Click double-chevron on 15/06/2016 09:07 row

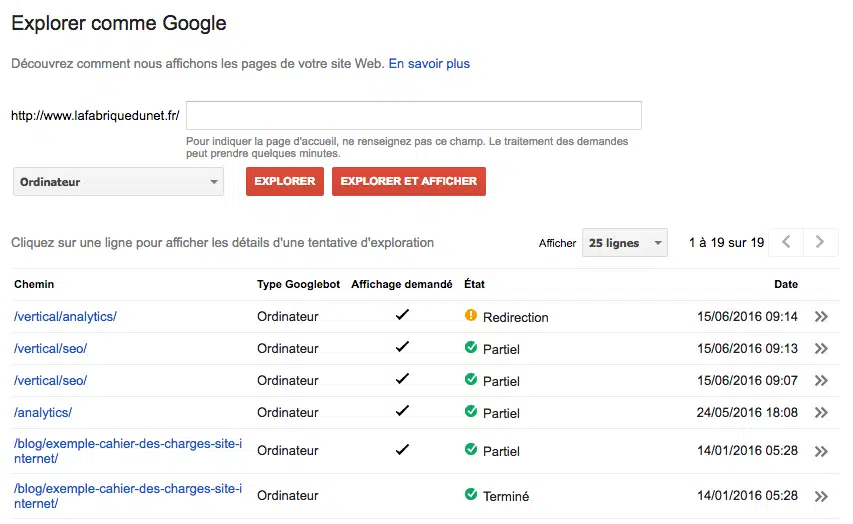(821, 381)
